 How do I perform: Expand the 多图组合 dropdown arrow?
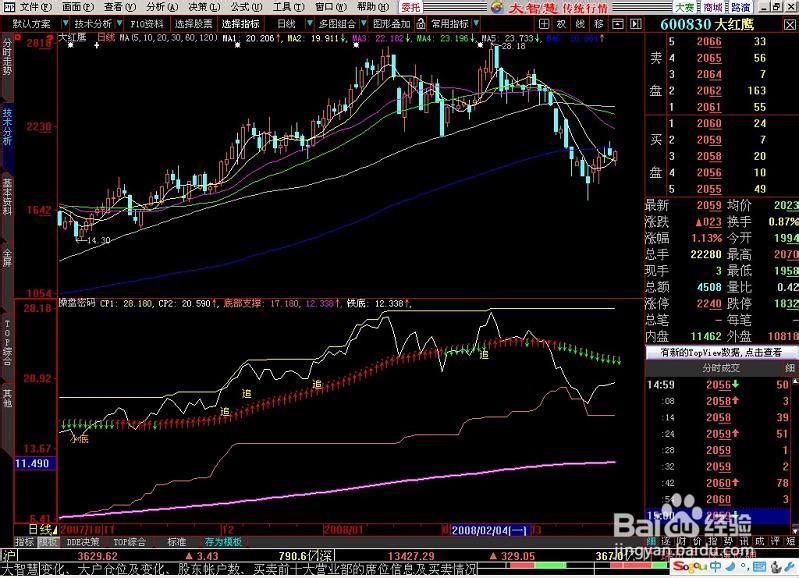(363, 23)
